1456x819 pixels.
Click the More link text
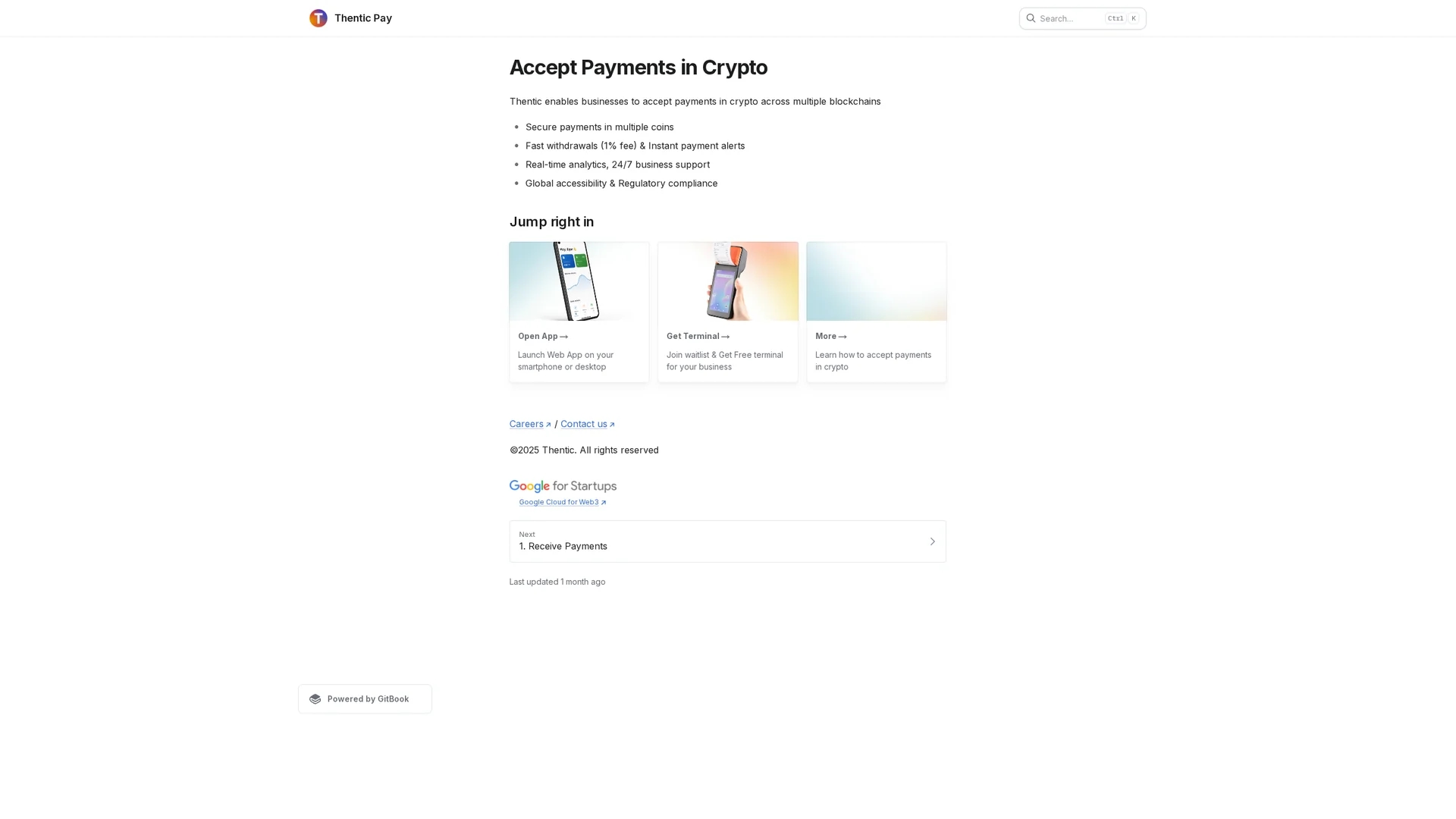pos(831,336)
